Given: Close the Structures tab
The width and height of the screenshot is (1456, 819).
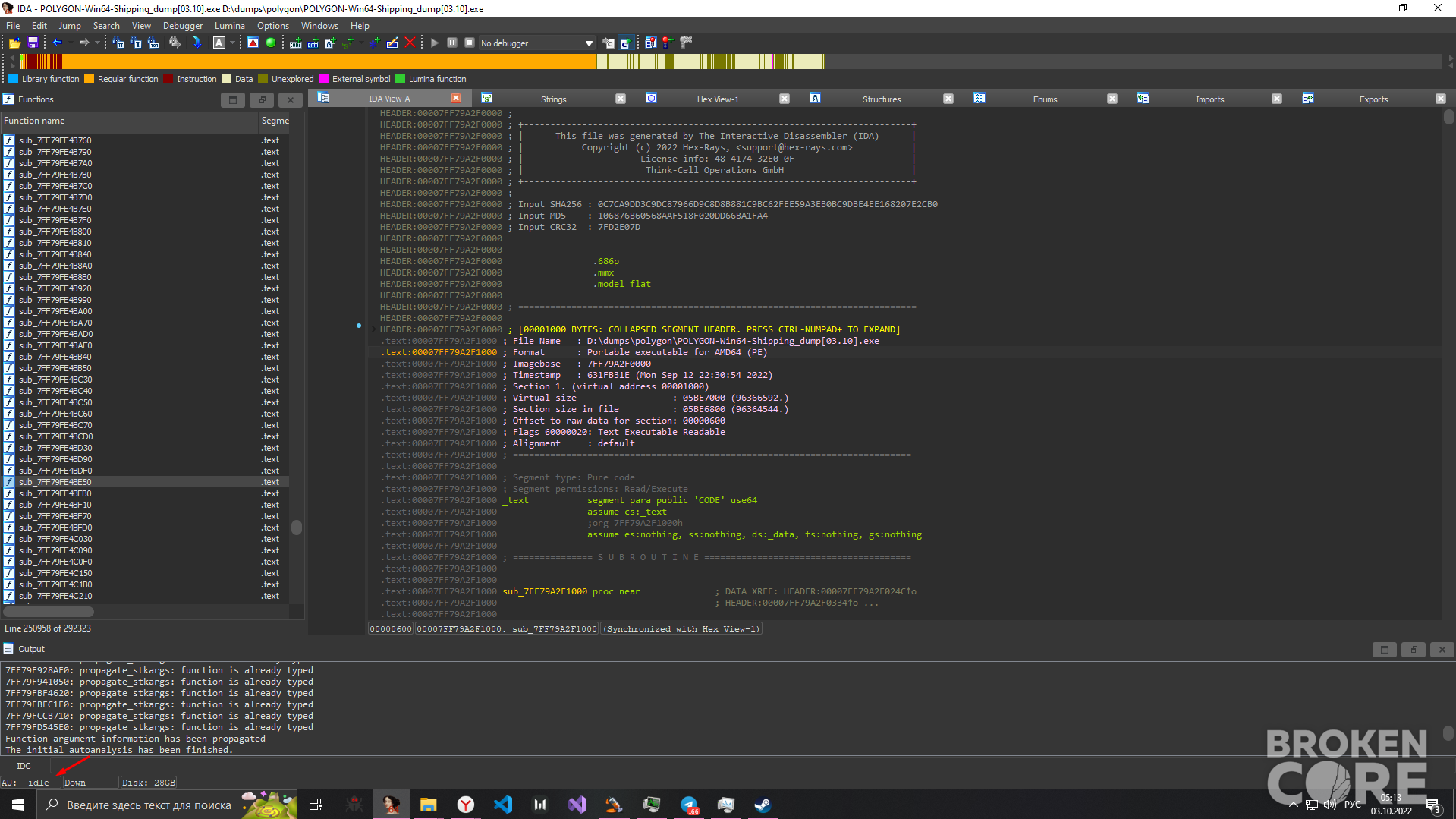Looking at the screenshot, I should point(948,99).
